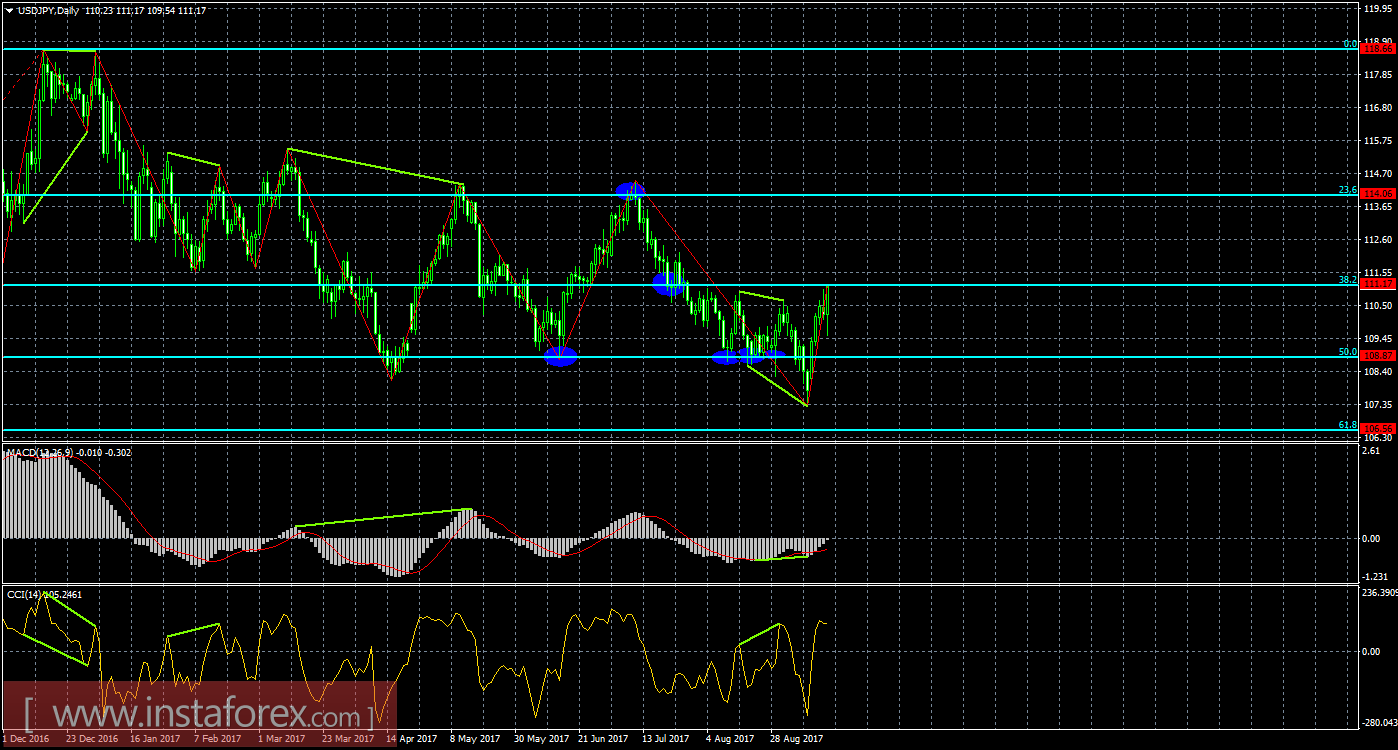
Task: Click the 111.17 price tag on the axis
Action: (1377, 285)
